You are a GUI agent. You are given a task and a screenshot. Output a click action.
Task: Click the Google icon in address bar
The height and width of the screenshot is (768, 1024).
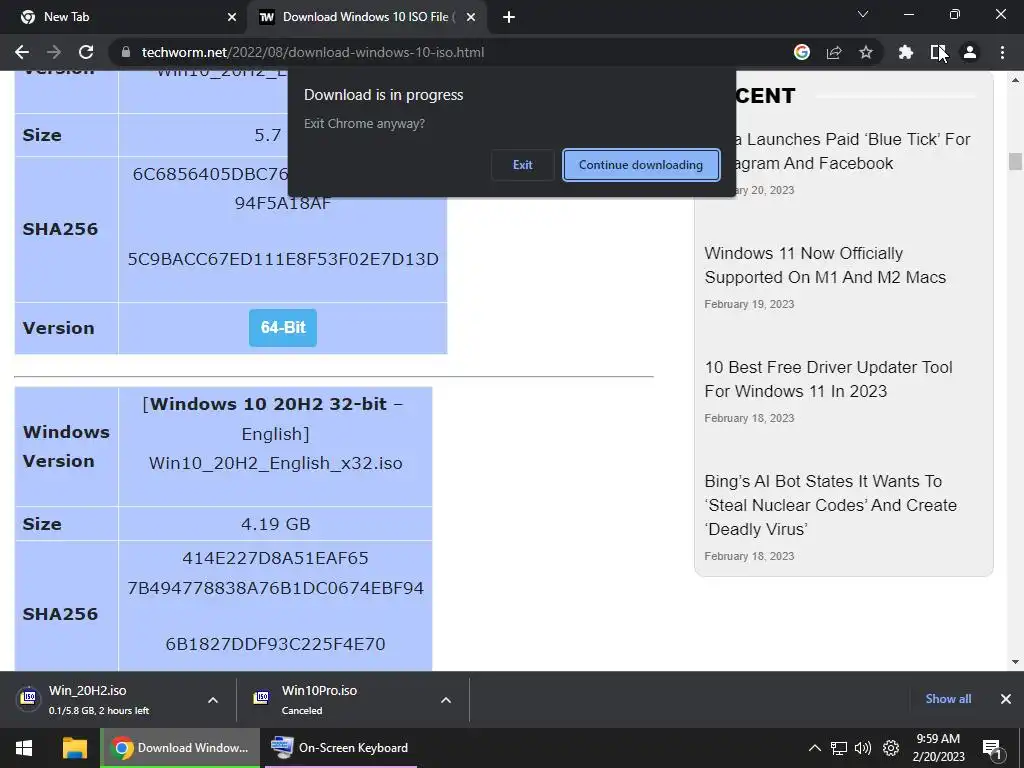(802, 52)
